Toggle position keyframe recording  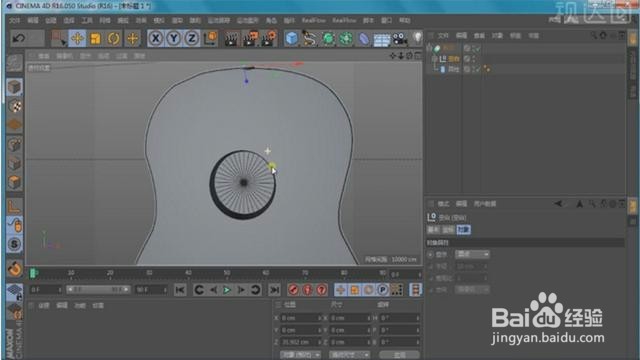click(x=340, y=290)
